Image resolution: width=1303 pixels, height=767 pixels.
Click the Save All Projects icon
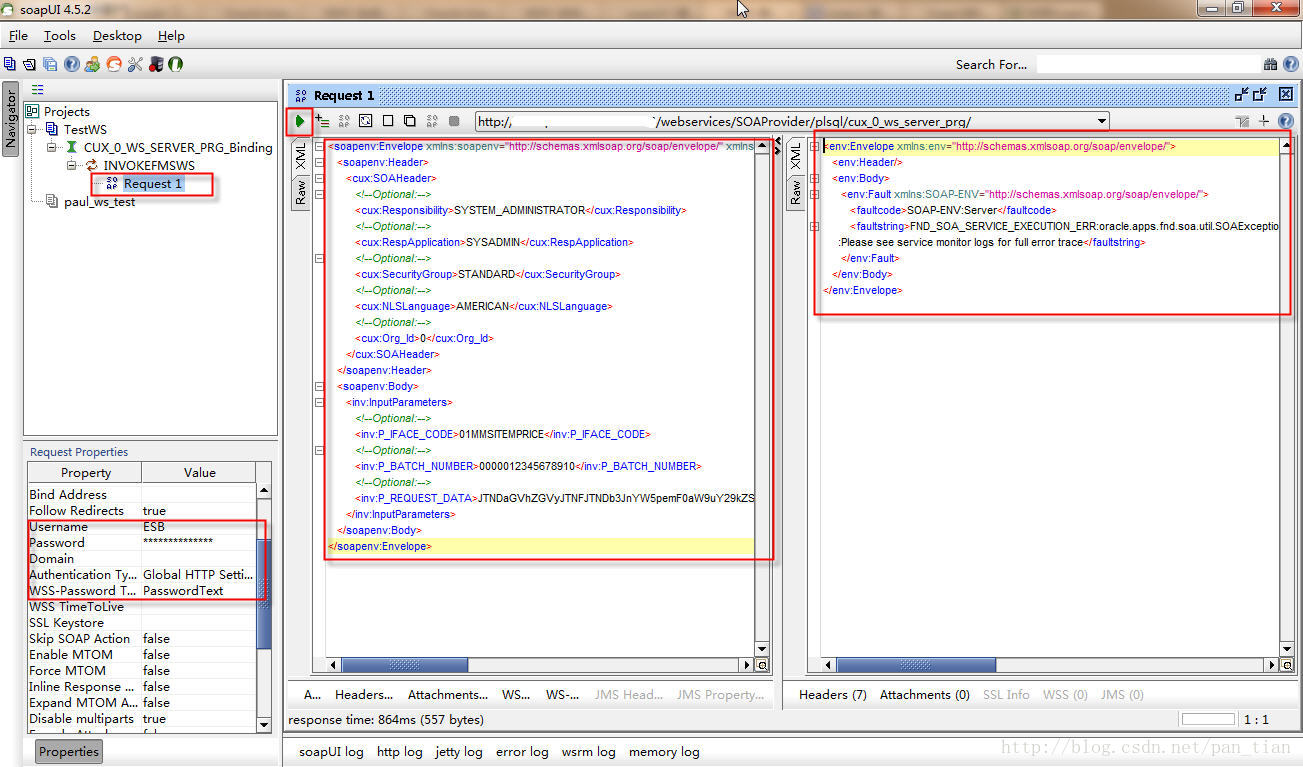pyautogui.click(x=50, y=64)
